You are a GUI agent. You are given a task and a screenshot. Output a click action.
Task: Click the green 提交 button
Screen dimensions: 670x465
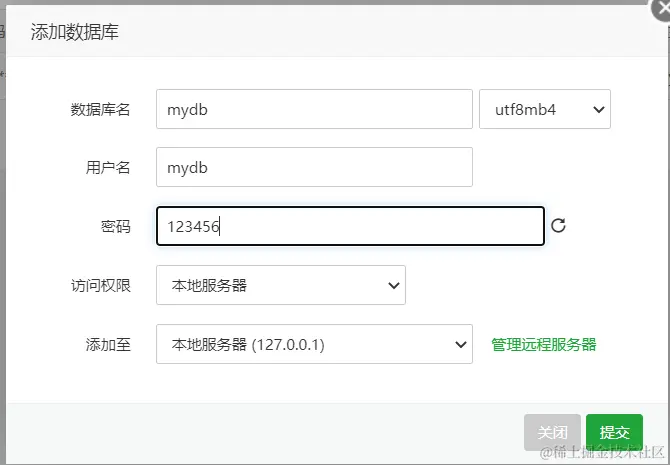coord(614,432)
